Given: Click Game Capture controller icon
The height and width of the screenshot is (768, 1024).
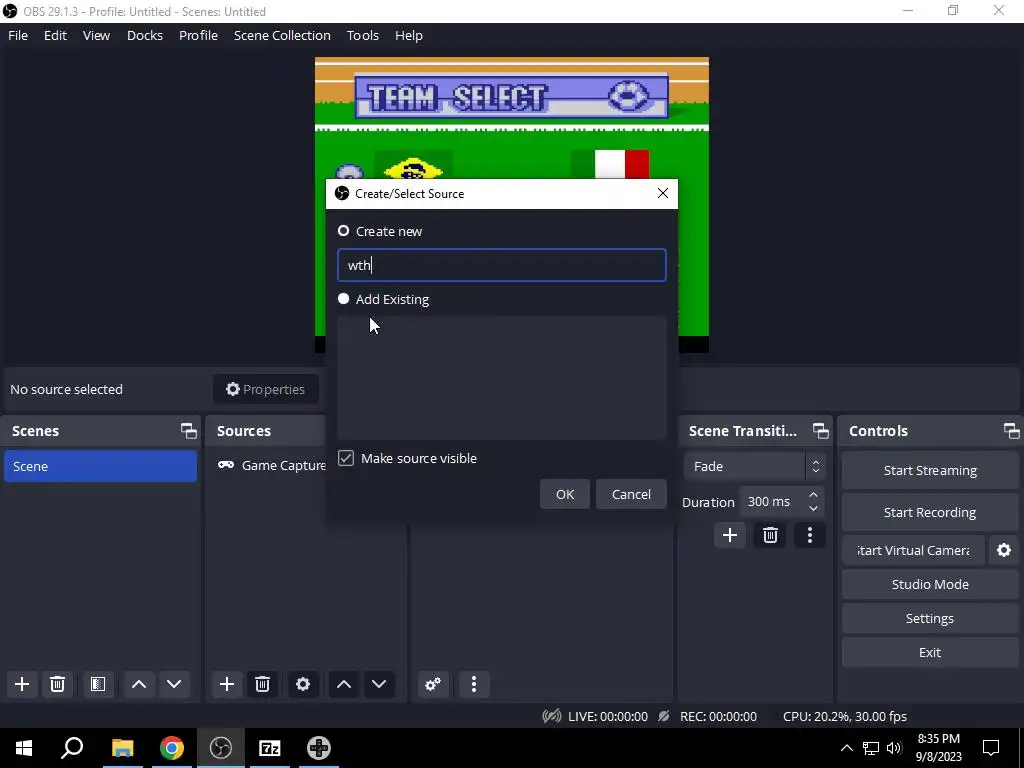Looking at the screenshot, I should 226,465.
